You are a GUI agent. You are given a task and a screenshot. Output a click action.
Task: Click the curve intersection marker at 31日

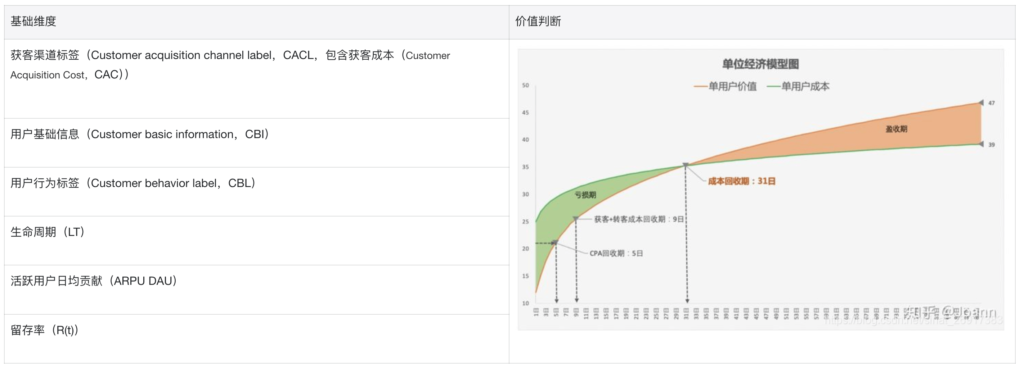tap(686, 166)
